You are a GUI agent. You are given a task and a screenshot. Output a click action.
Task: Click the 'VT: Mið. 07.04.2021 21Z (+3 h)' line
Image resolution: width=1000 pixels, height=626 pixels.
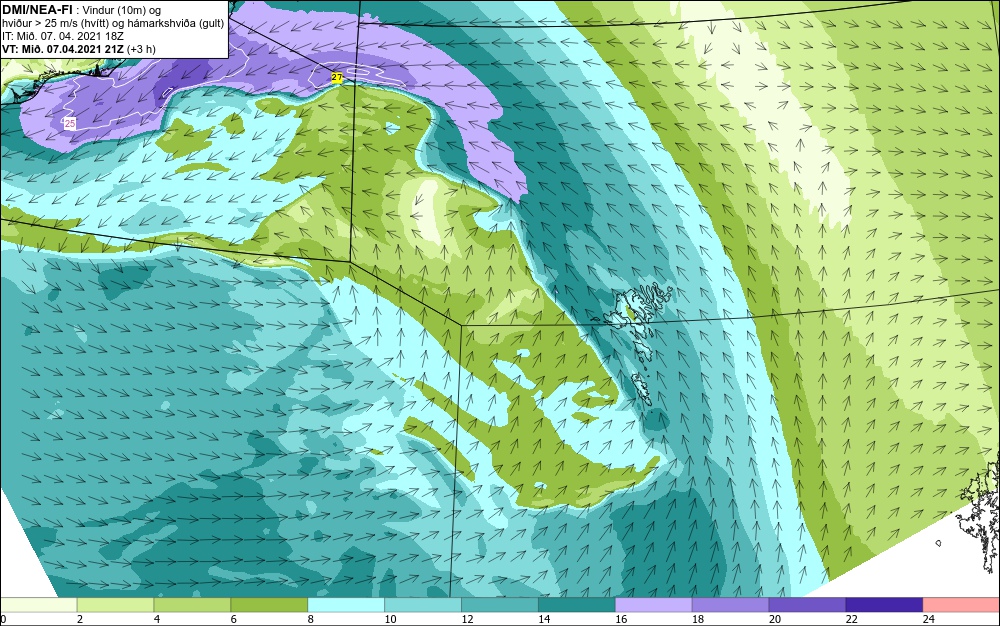(x=78, y=49)
